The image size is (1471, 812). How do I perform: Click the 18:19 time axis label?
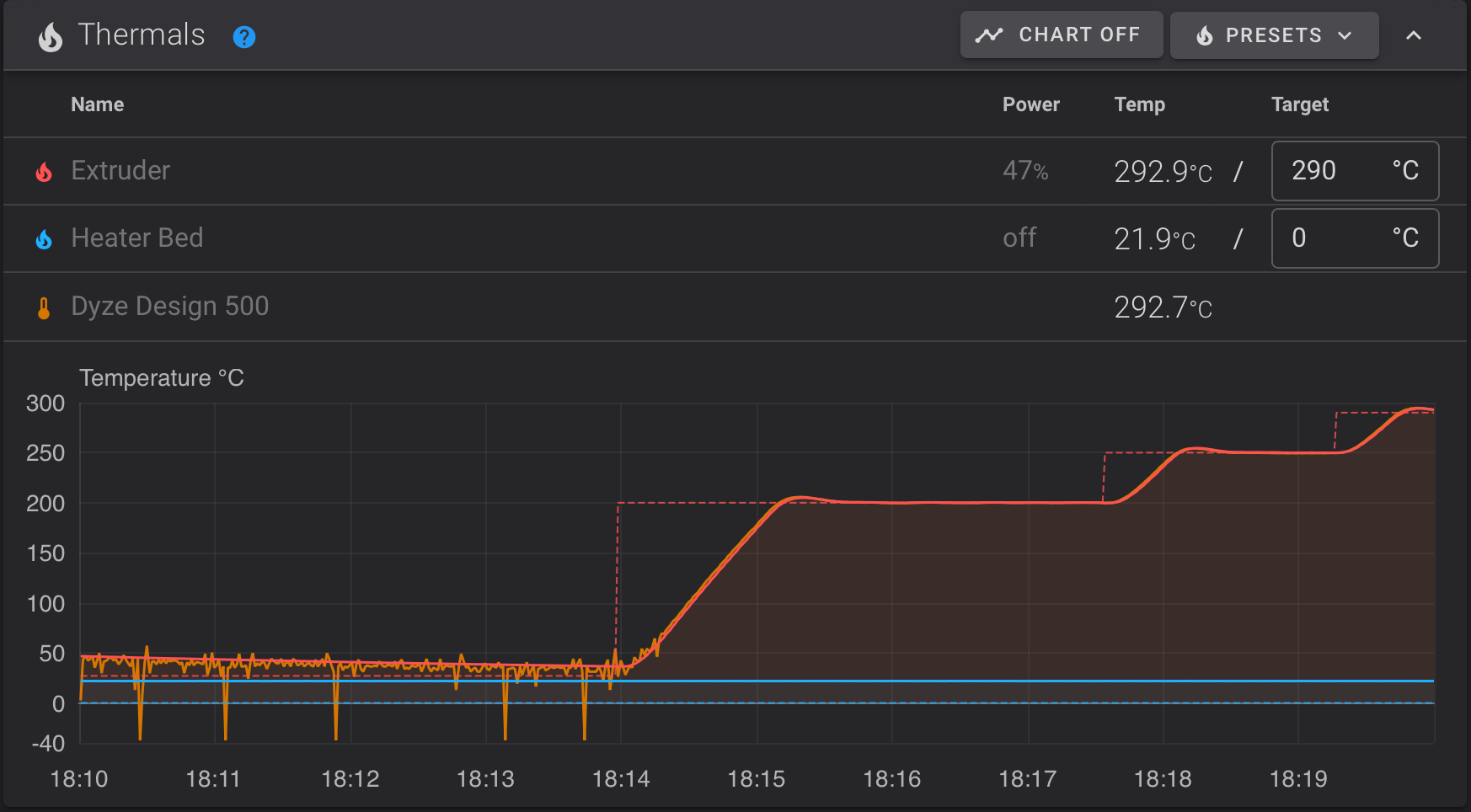pos(1298,779)
